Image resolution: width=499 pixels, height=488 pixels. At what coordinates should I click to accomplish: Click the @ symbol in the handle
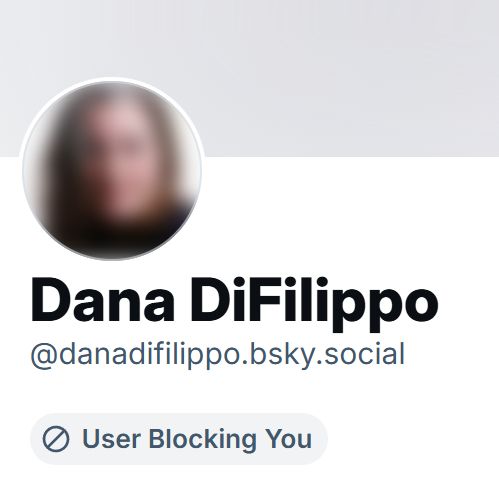click(x=45, y=357)
